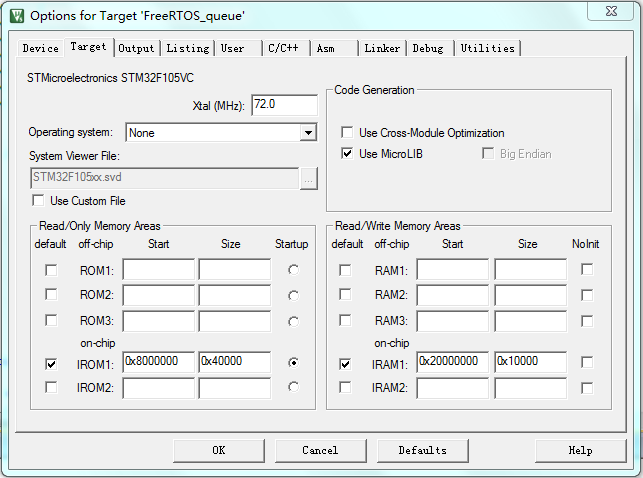
Task: Check the default box for RAM1
Action: click(x=345, y=271)
